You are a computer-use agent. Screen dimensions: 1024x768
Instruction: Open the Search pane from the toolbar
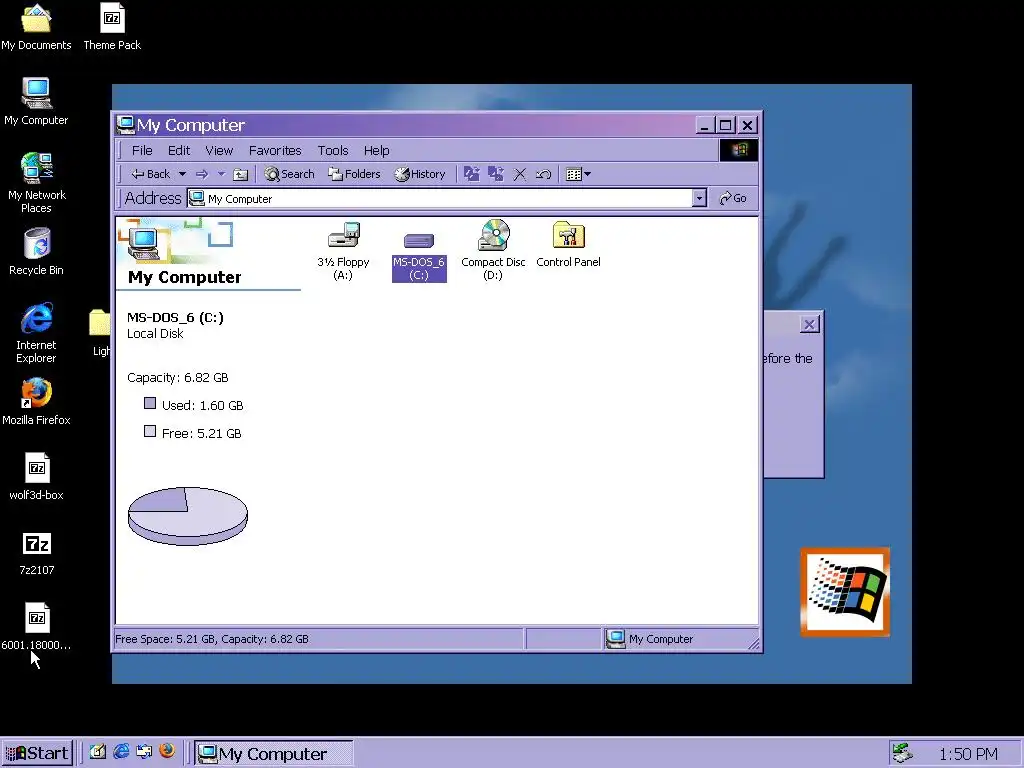pos(289,174)
